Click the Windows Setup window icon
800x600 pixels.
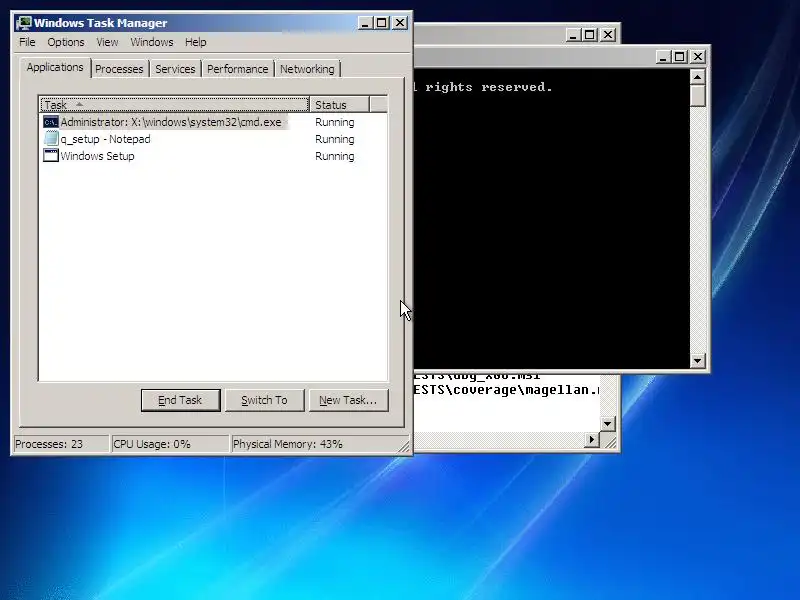51,156
